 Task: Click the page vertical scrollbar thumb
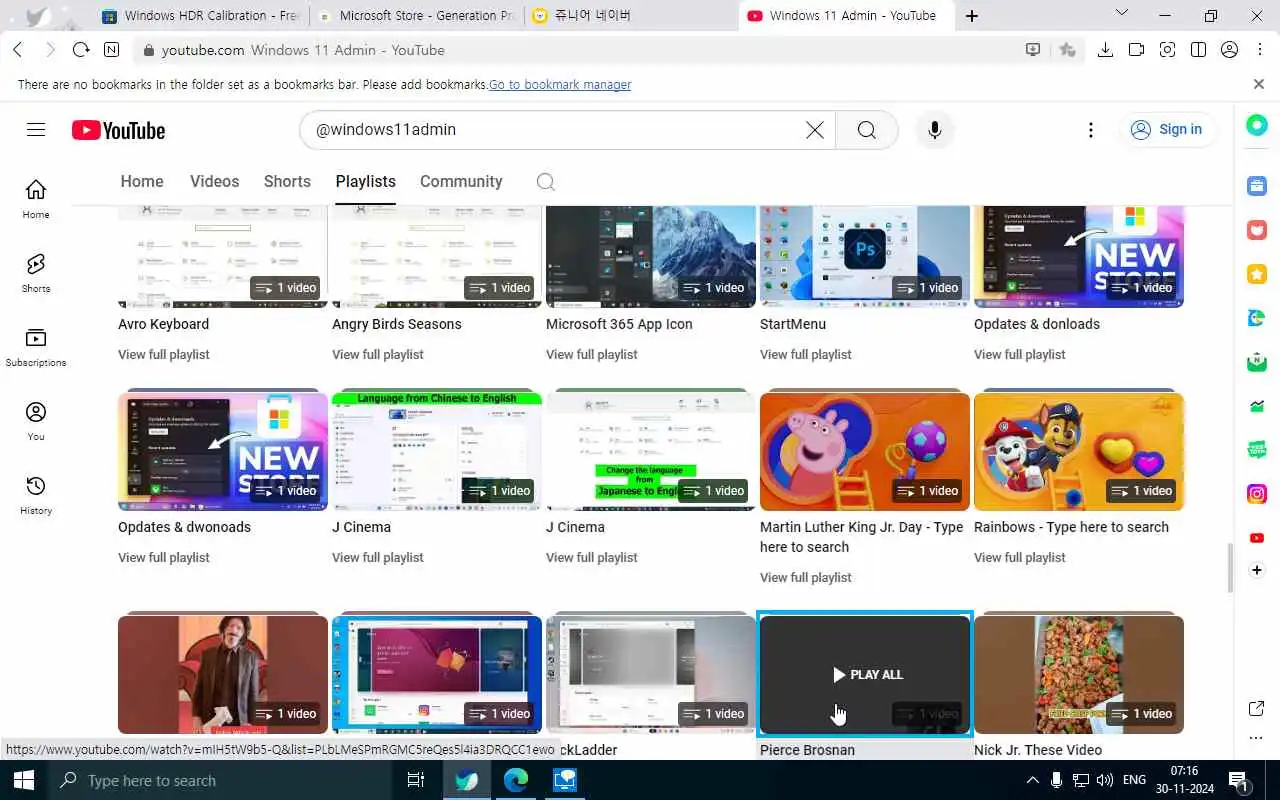1230,568
